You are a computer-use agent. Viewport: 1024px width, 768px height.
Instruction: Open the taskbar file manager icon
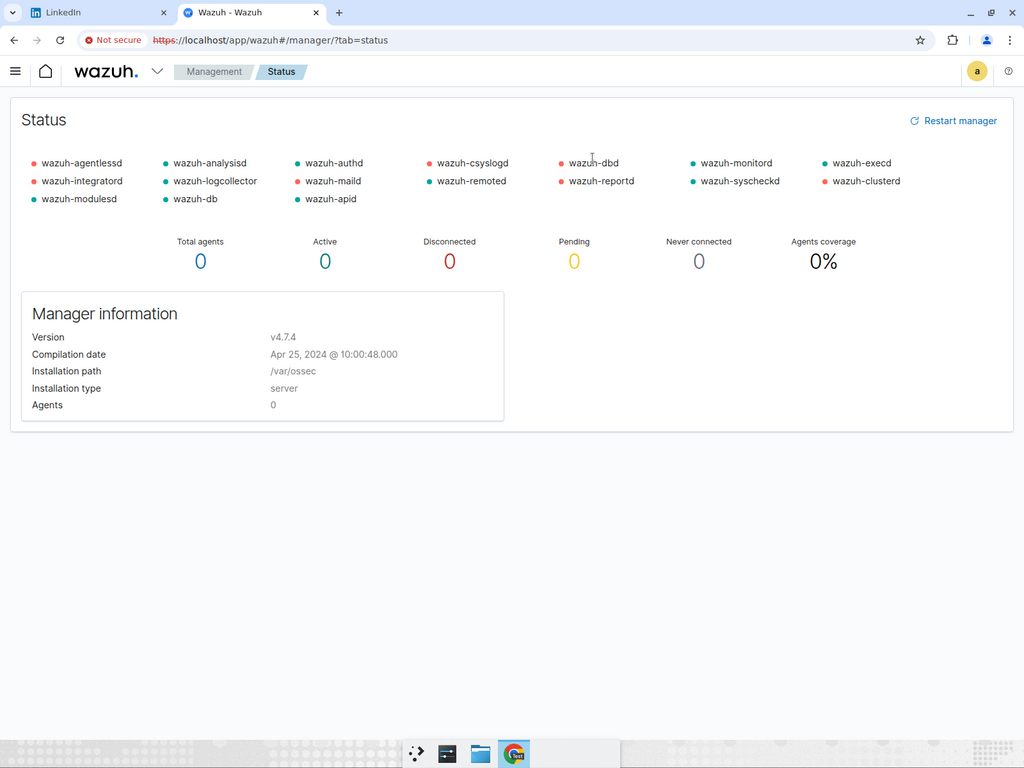[x=481, y=754]
